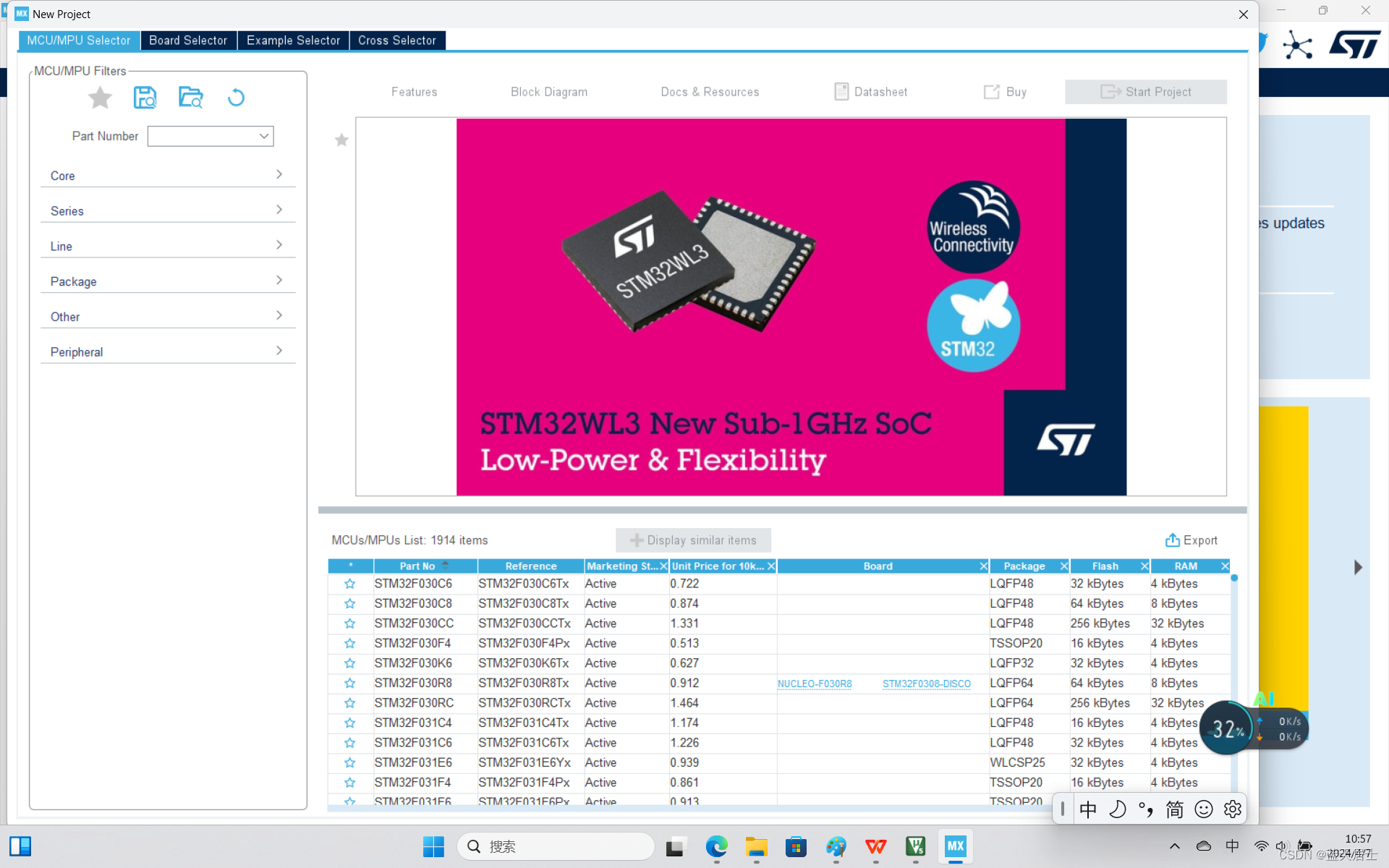This screenshot has width=1389, height=868.
Task: Click the Buy external link icon
Action: [x=991, y=92]
